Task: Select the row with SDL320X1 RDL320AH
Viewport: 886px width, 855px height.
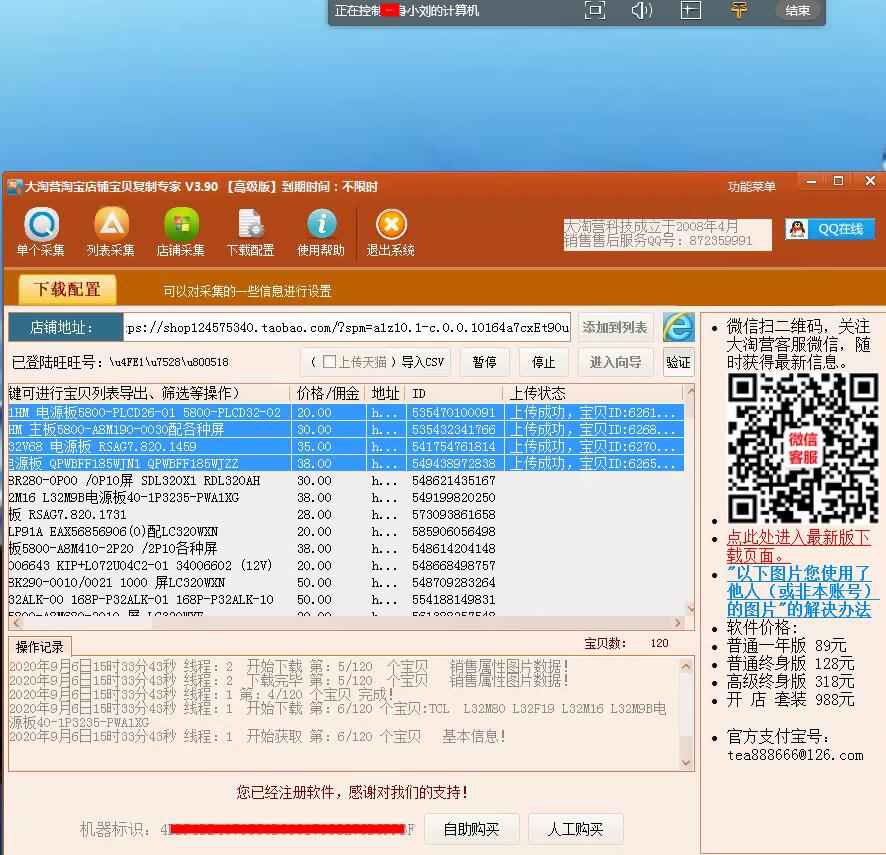Action: click(346, 480)
